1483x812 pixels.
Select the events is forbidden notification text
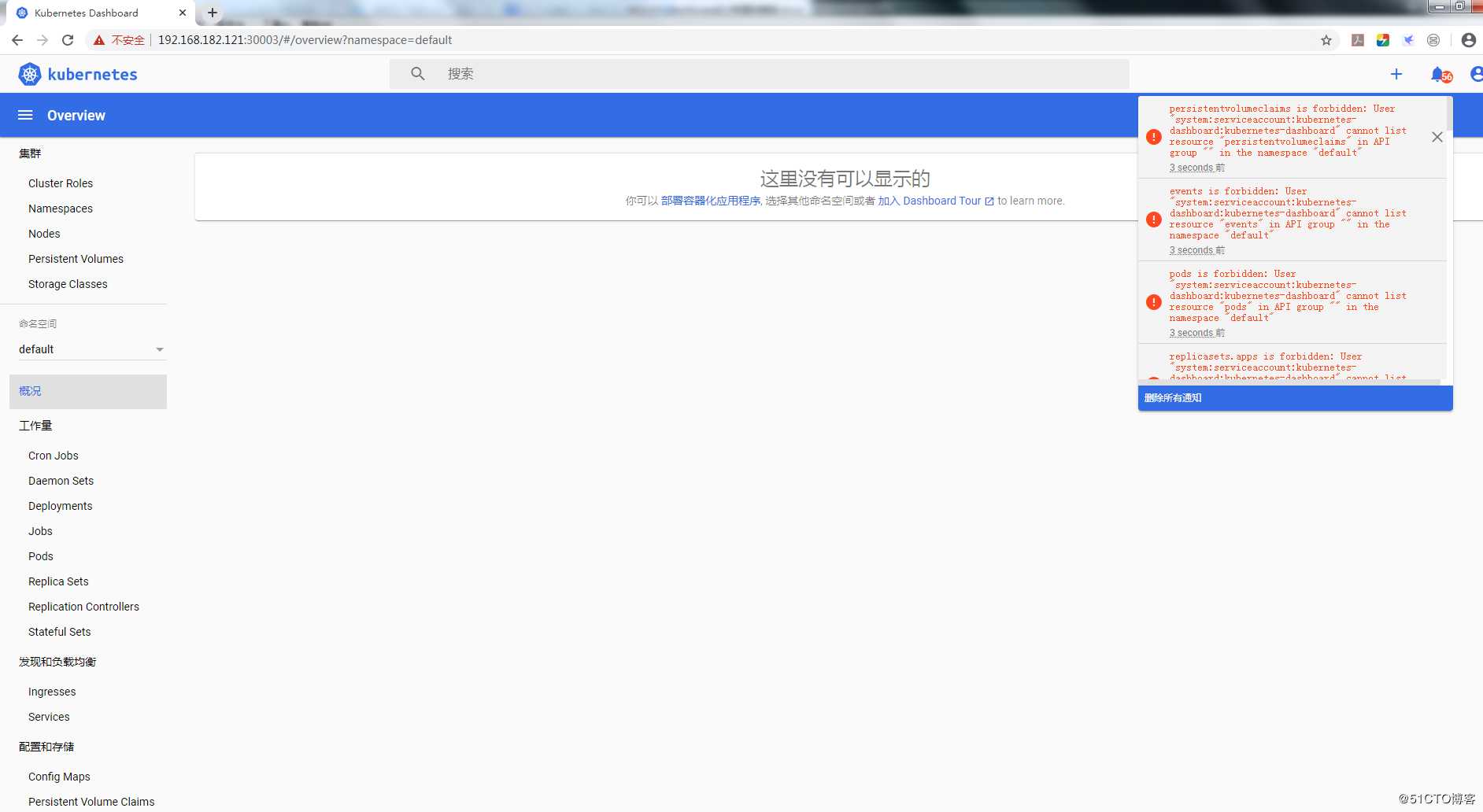1288,213
